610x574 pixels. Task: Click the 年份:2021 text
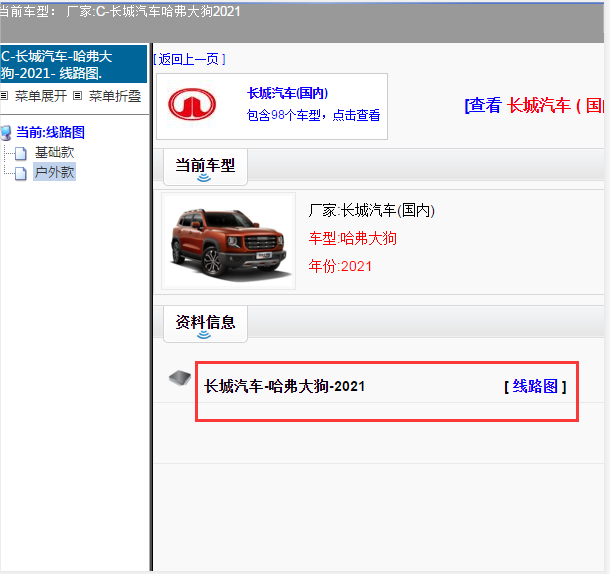point(340,266)
